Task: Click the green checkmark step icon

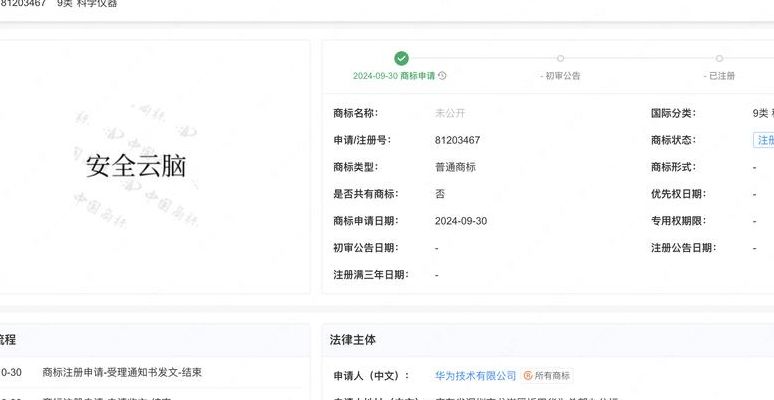Action: tap(401, 58)
